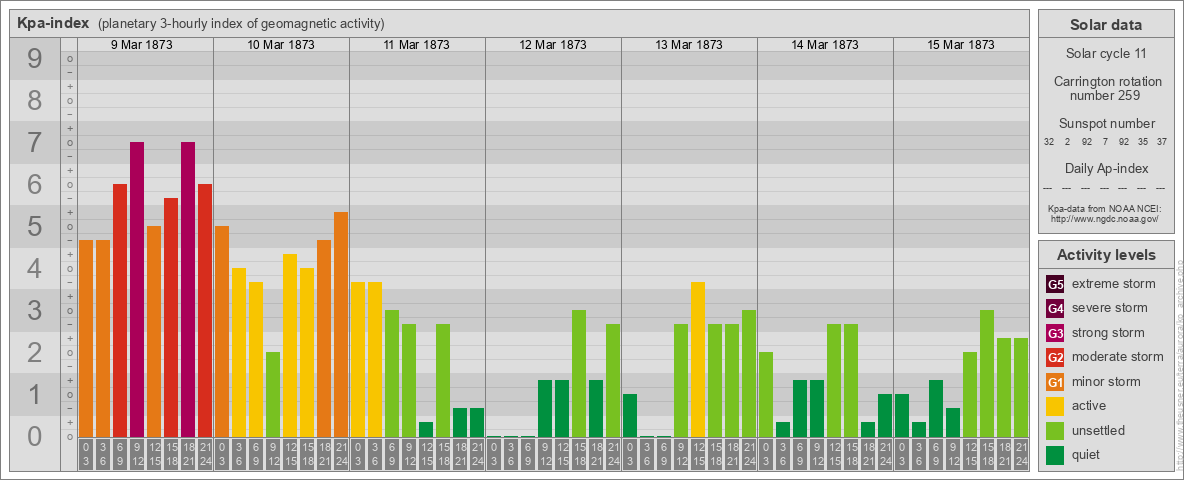Click the '14 Mar 1873' date header
The width and height of the screenshot is (1184, 480).
(x=825, y=45)
